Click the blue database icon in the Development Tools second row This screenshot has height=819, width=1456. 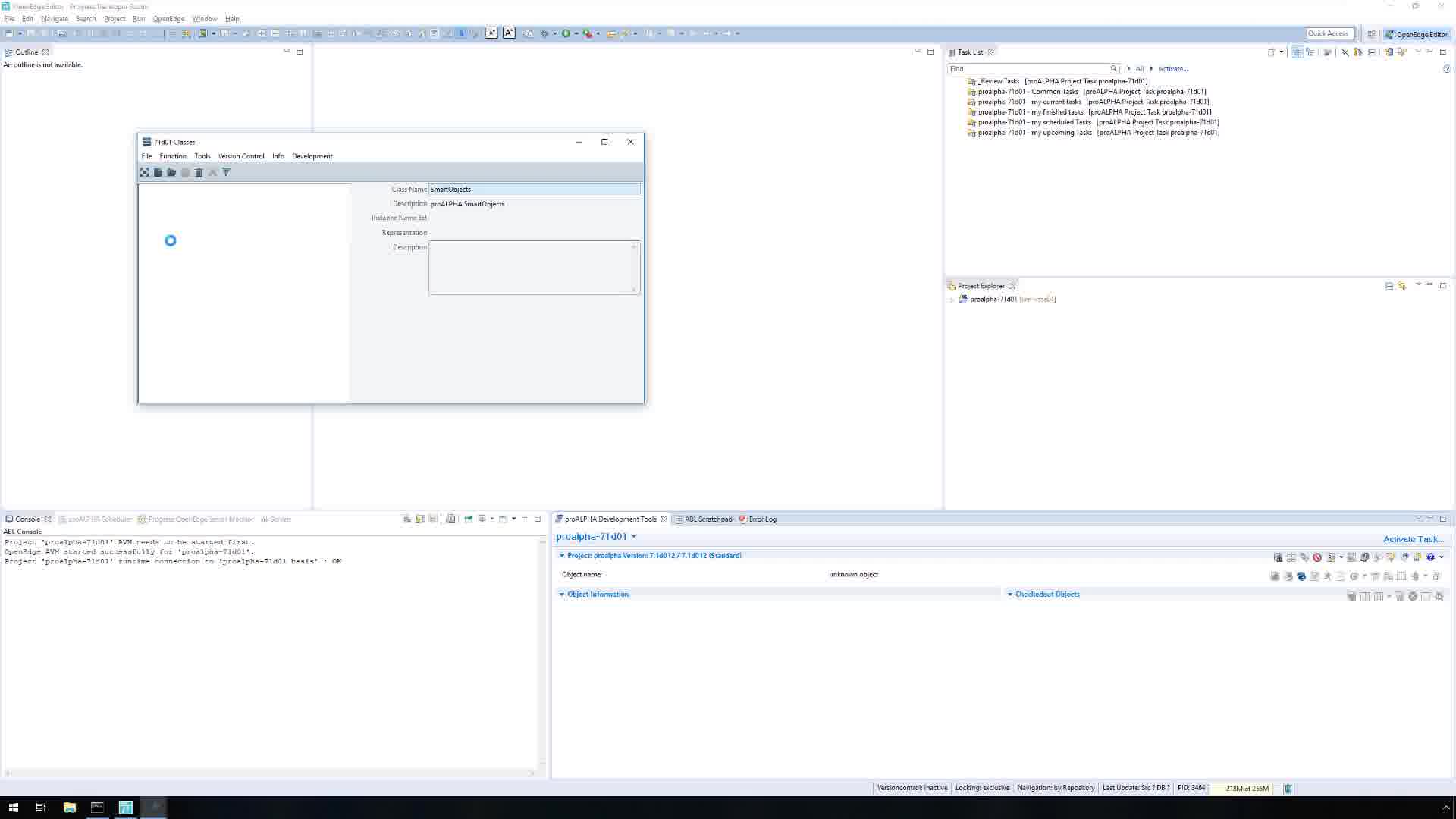point(1301,576)
